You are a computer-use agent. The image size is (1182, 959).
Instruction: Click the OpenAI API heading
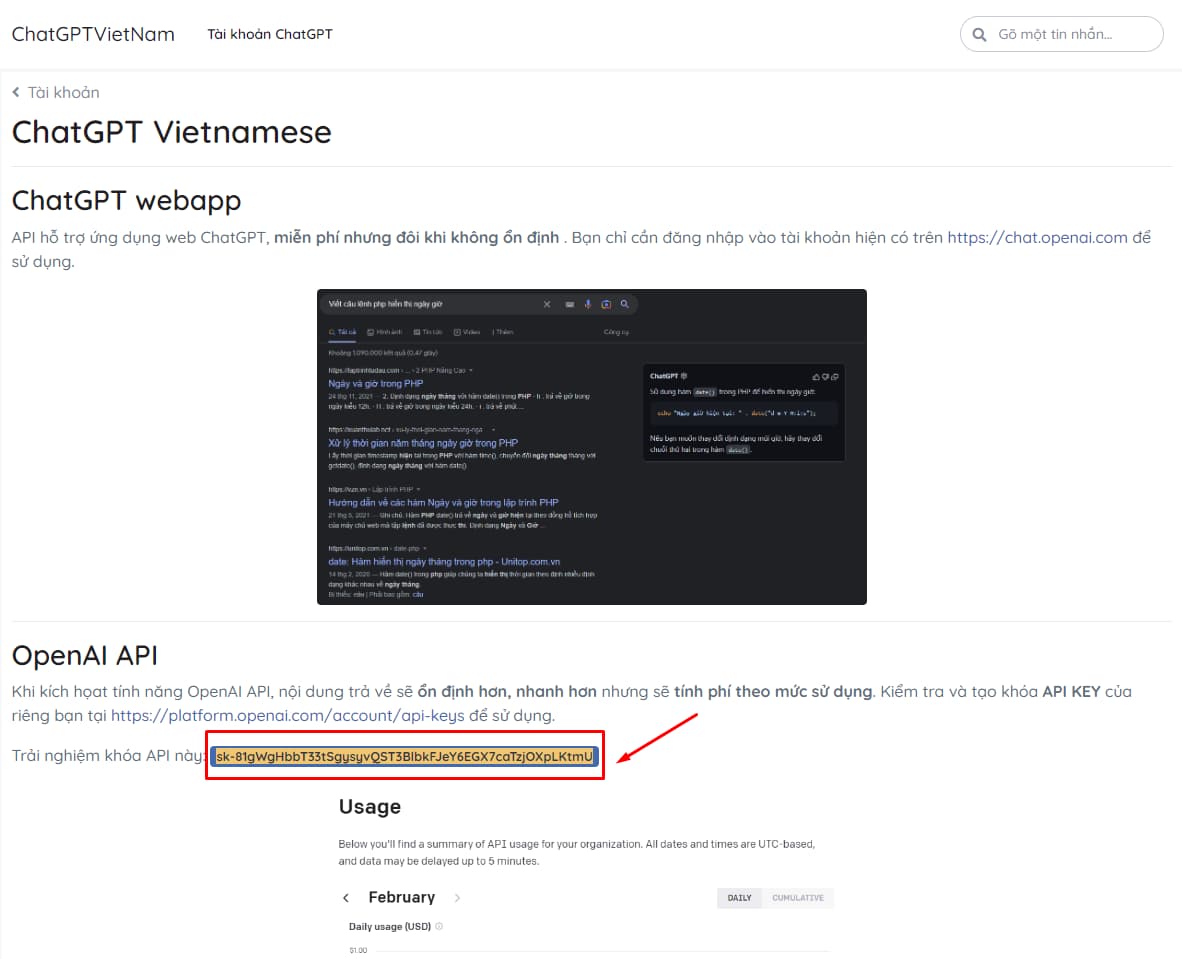coord(85,655)
